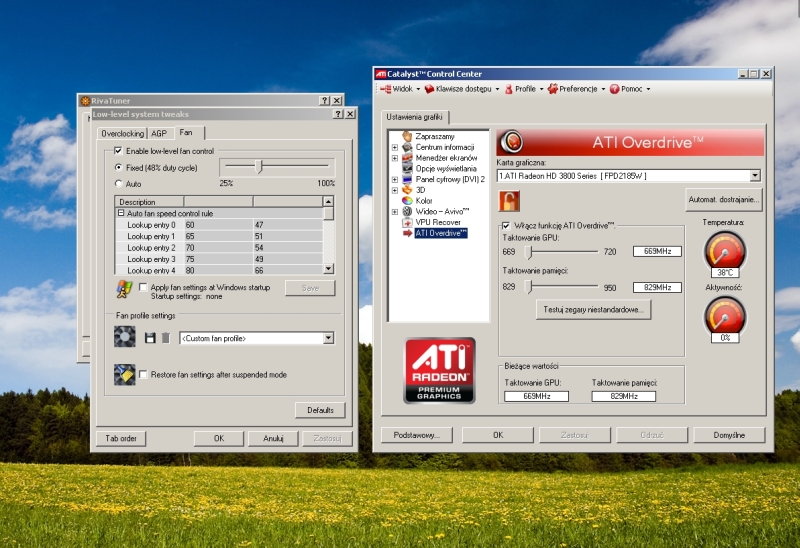The width and height of the screenshot is (800, 548).
Task: Click the Kolor tree icon
Action: coord(407,201)
